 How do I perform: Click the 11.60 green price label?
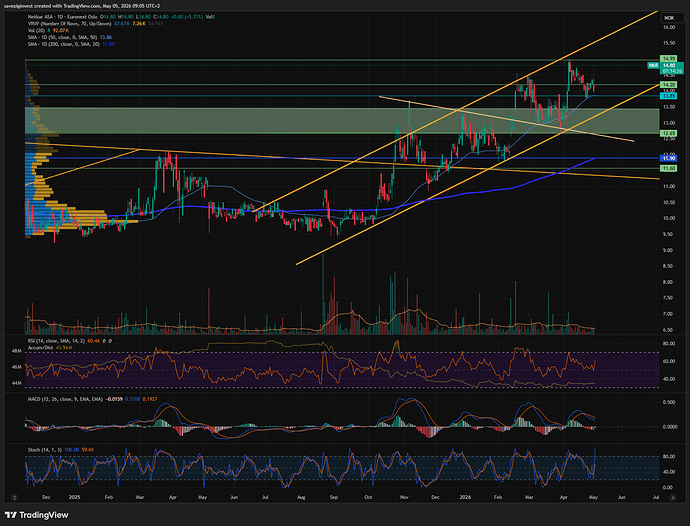pos(668,168)
